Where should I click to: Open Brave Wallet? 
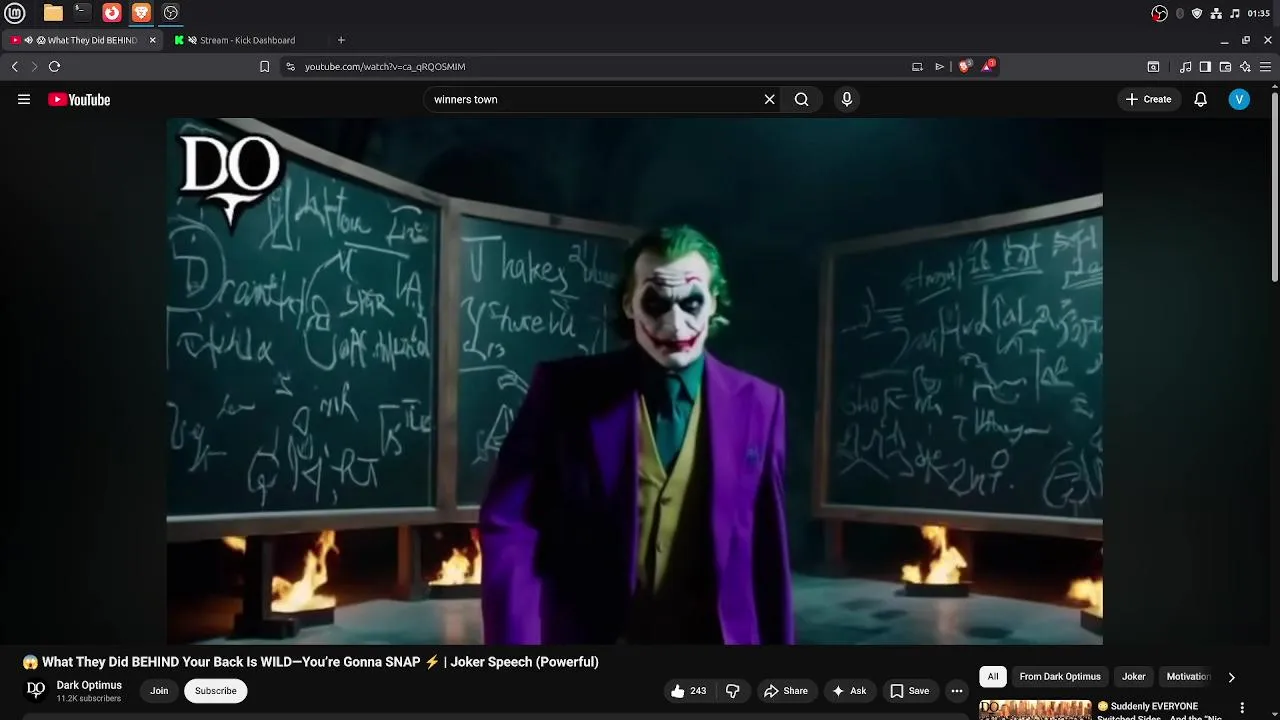coord(1225,66)
